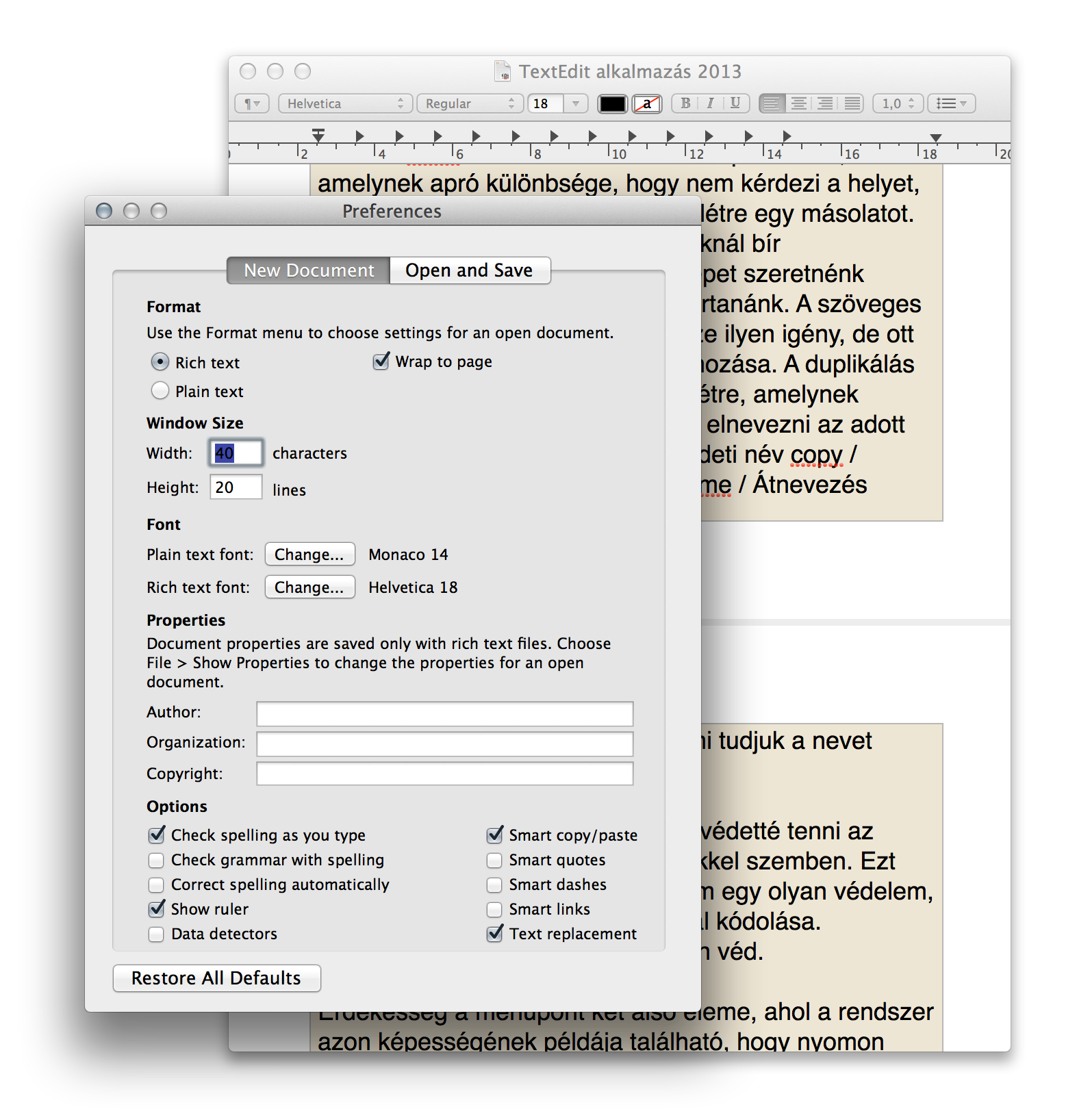Enable the Smart dashes checkbox

click(494, 884)
